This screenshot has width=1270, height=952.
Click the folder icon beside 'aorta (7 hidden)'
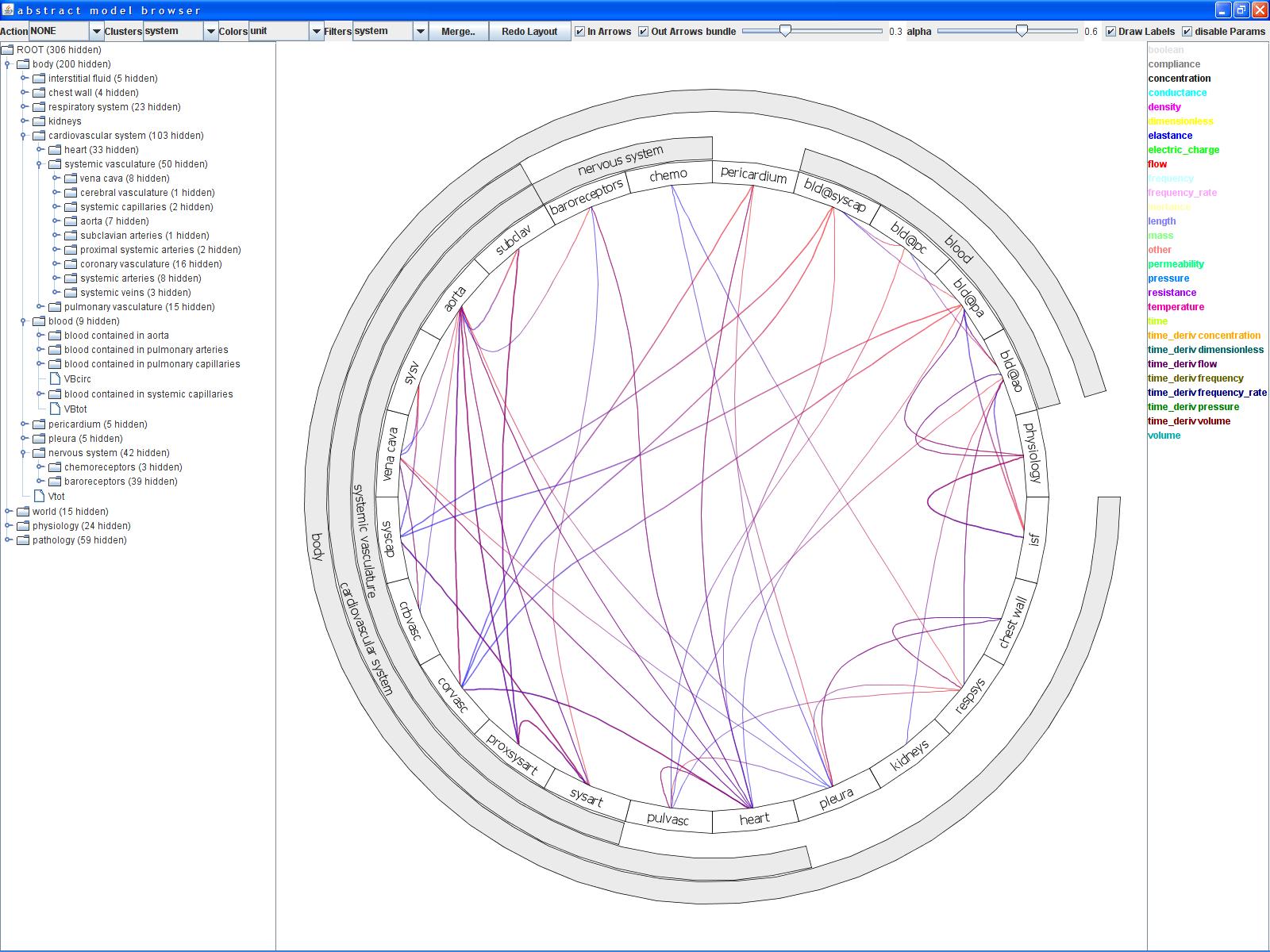71,221
